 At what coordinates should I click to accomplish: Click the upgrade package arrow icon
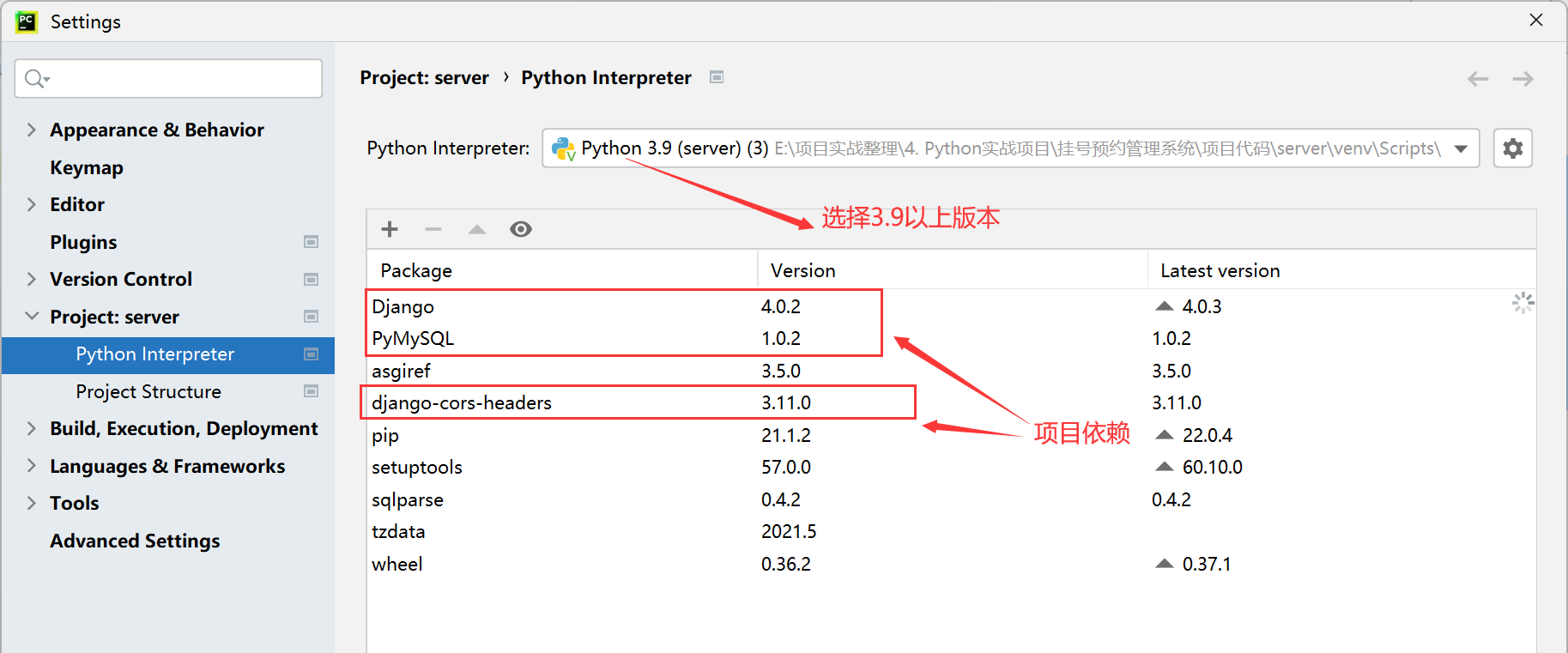[x=477, y=229]
